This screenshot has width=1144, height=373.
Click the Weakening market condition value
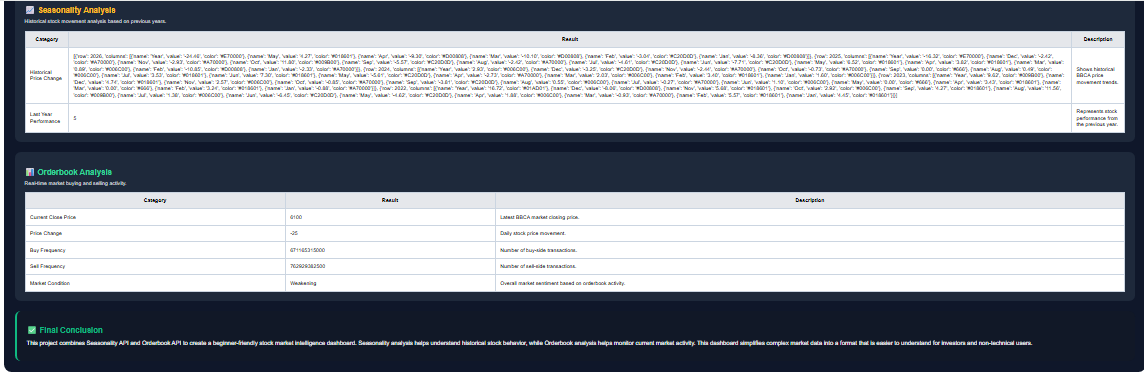[304, 282]
